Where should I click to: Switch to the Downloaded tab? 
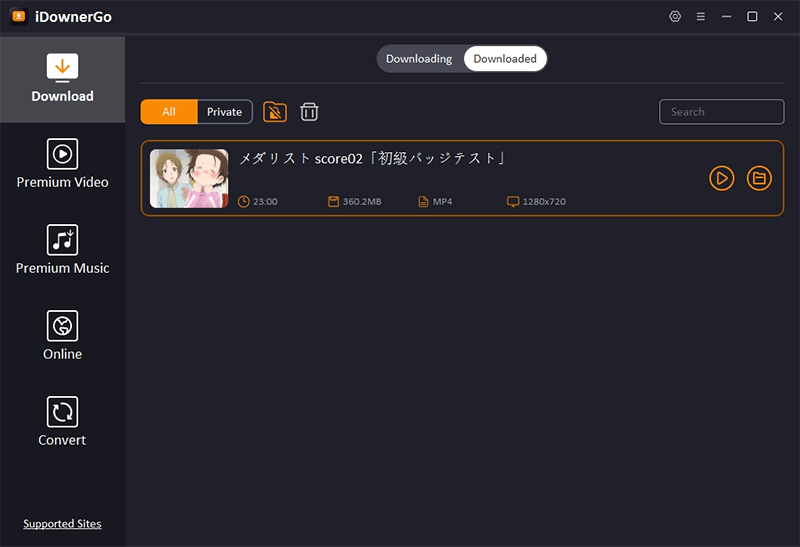click(x=505, y=59)
